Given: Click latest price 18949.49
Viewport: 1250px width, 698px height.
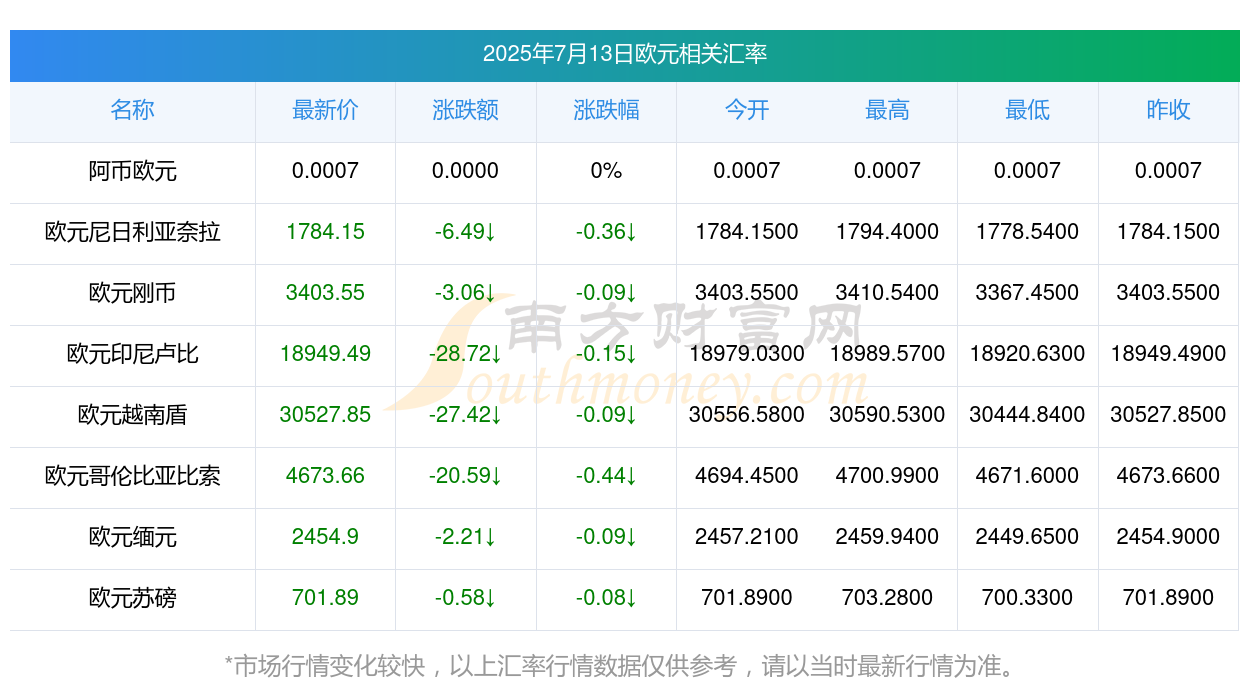Looking at the screenshot, I should click(325, 354).
